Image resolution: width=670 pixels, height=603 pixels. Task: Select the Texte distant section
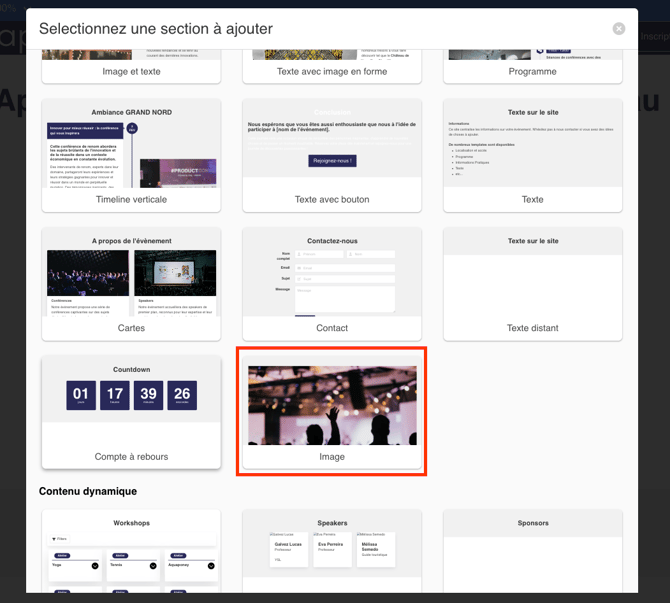pos(532,284)
